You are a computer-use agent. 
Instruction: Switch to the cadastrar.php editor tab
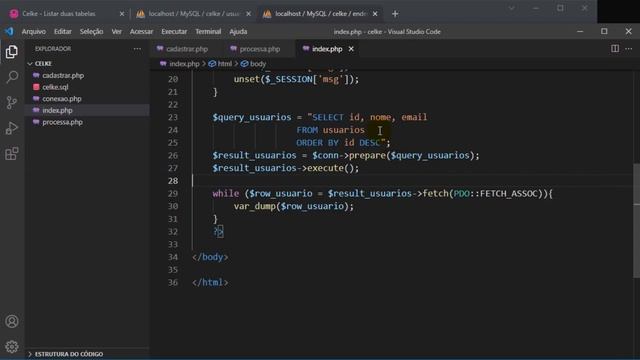[x=187, y=49]
